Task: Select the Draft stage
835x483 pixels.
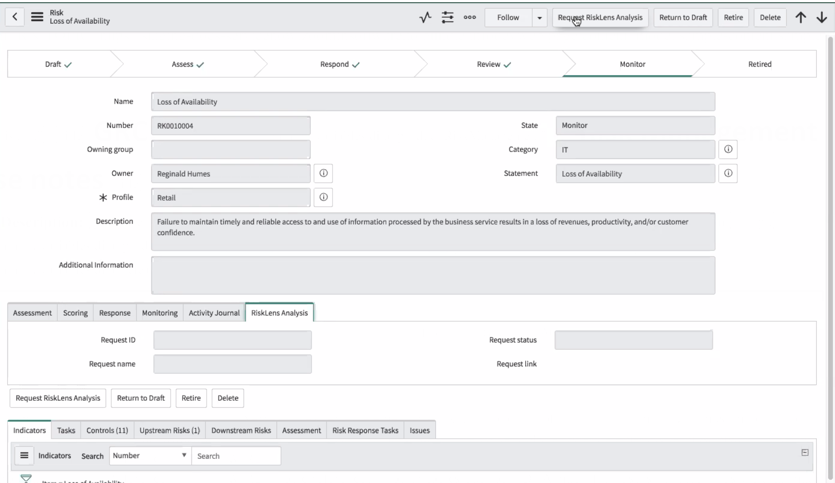Action: (59, 64)
